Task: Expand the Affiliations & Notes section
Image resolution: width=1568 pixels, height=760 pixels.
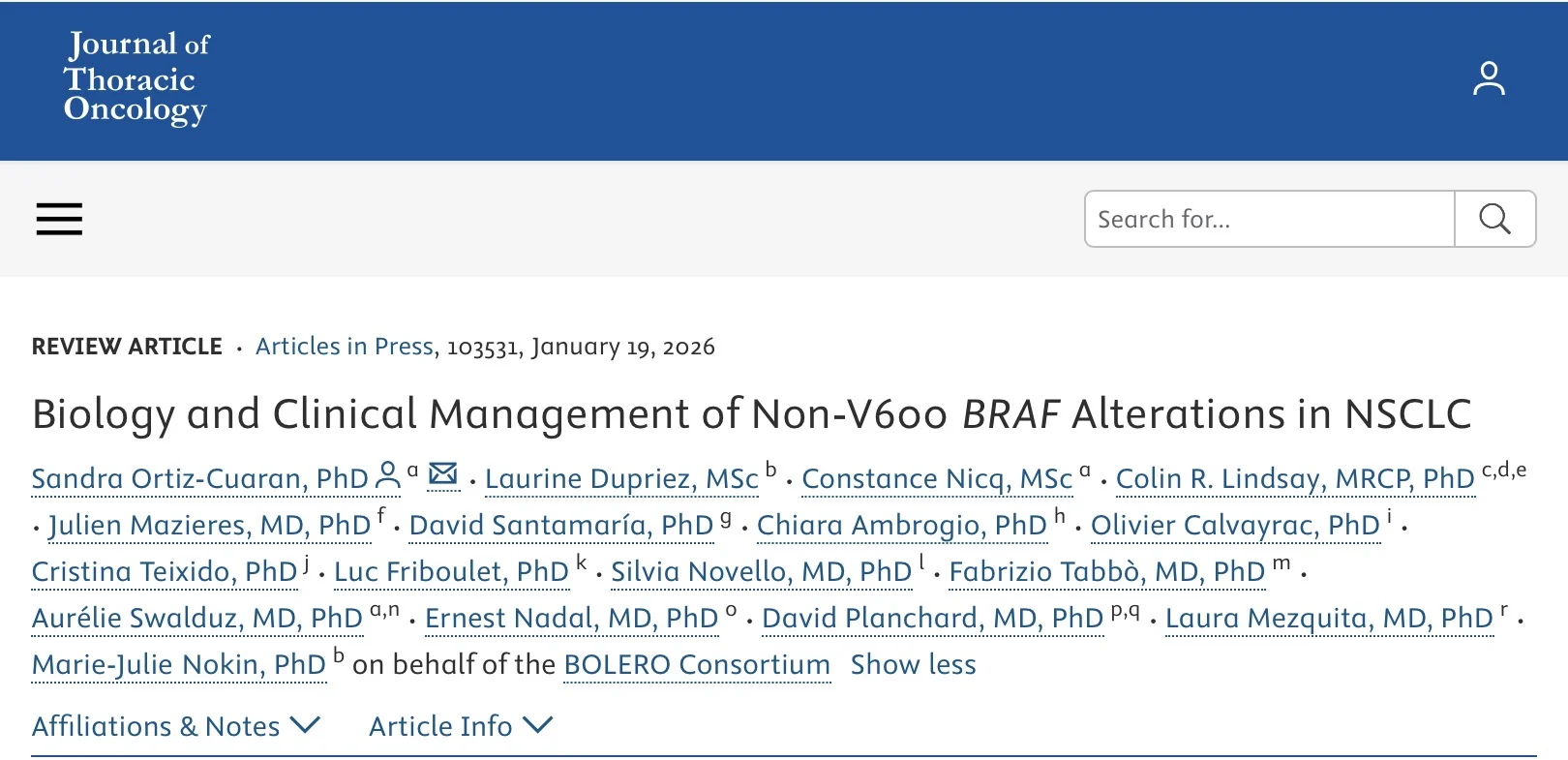Action: 175,726
